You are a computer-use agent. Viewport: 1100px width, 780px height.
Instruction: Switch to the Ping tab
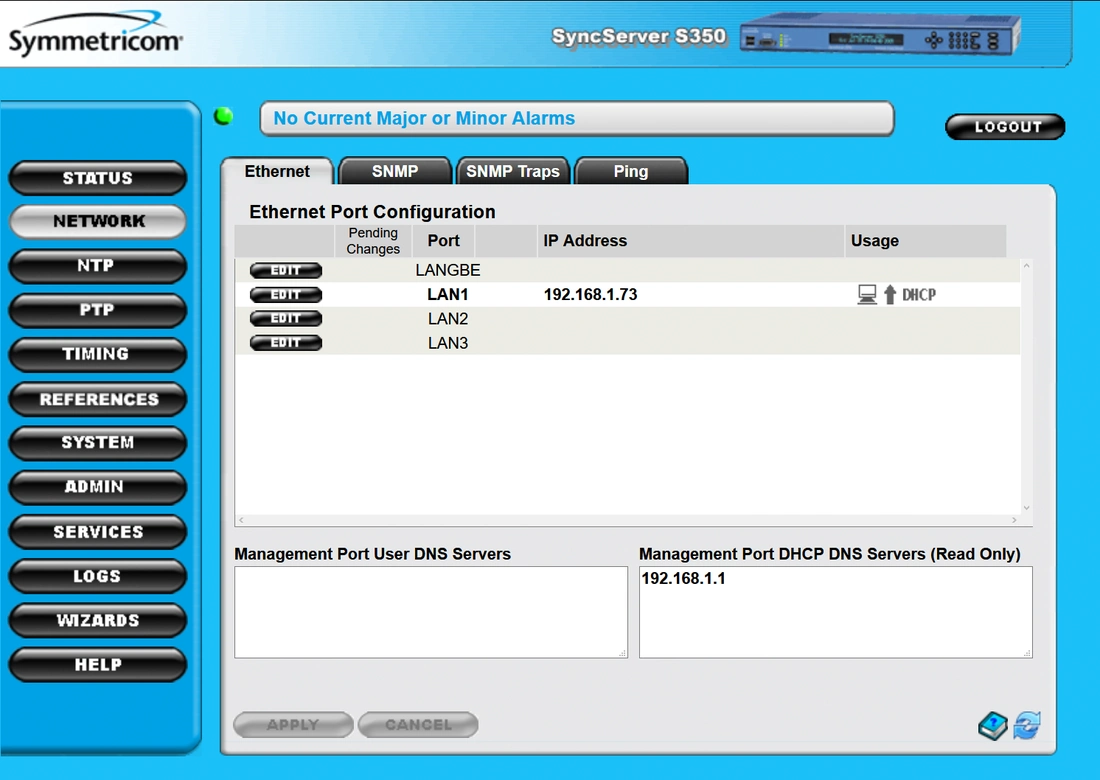pos(631,171)
